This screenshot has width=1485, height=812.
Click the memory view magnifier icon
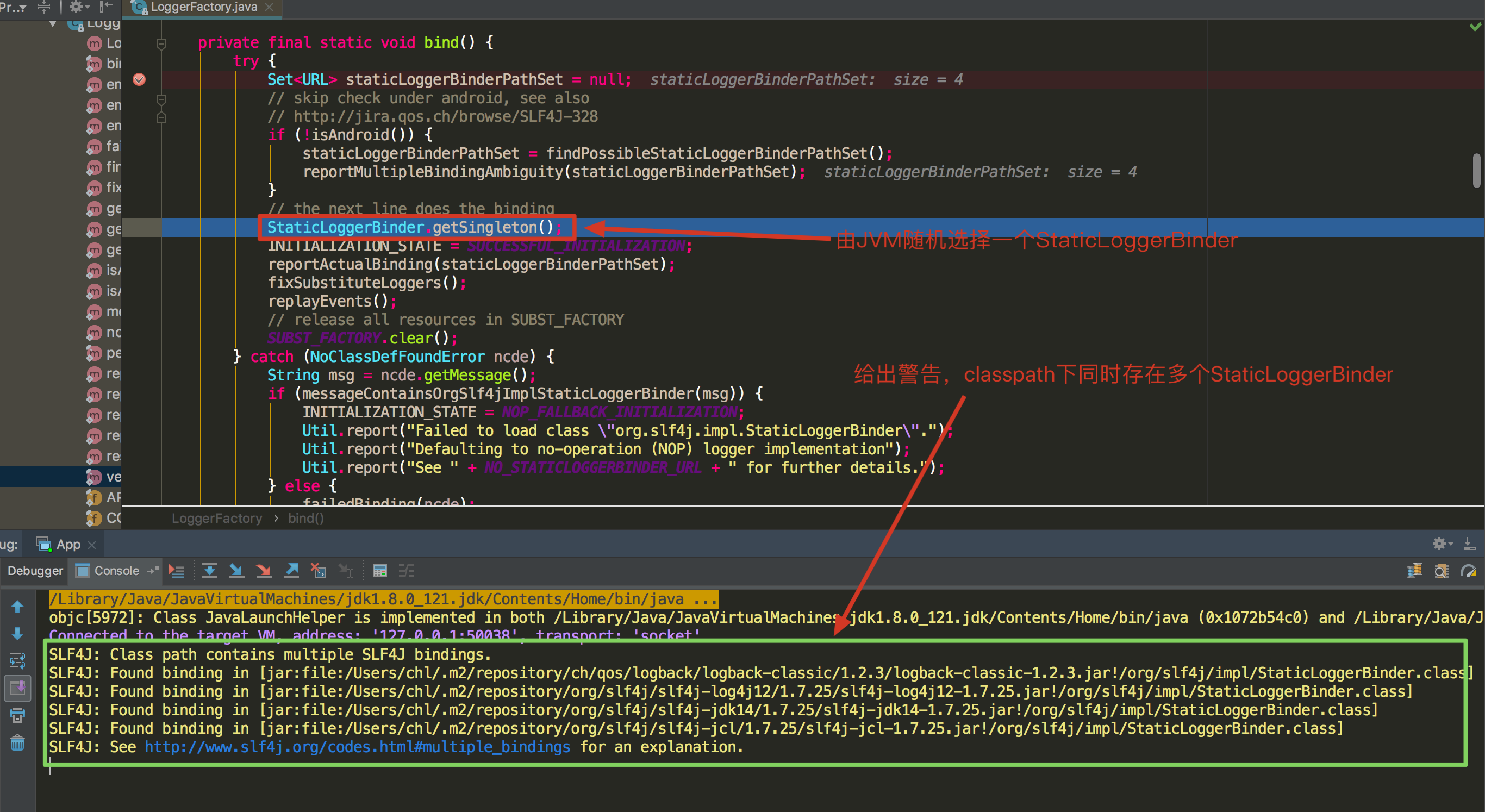(x=1441, y=571)
